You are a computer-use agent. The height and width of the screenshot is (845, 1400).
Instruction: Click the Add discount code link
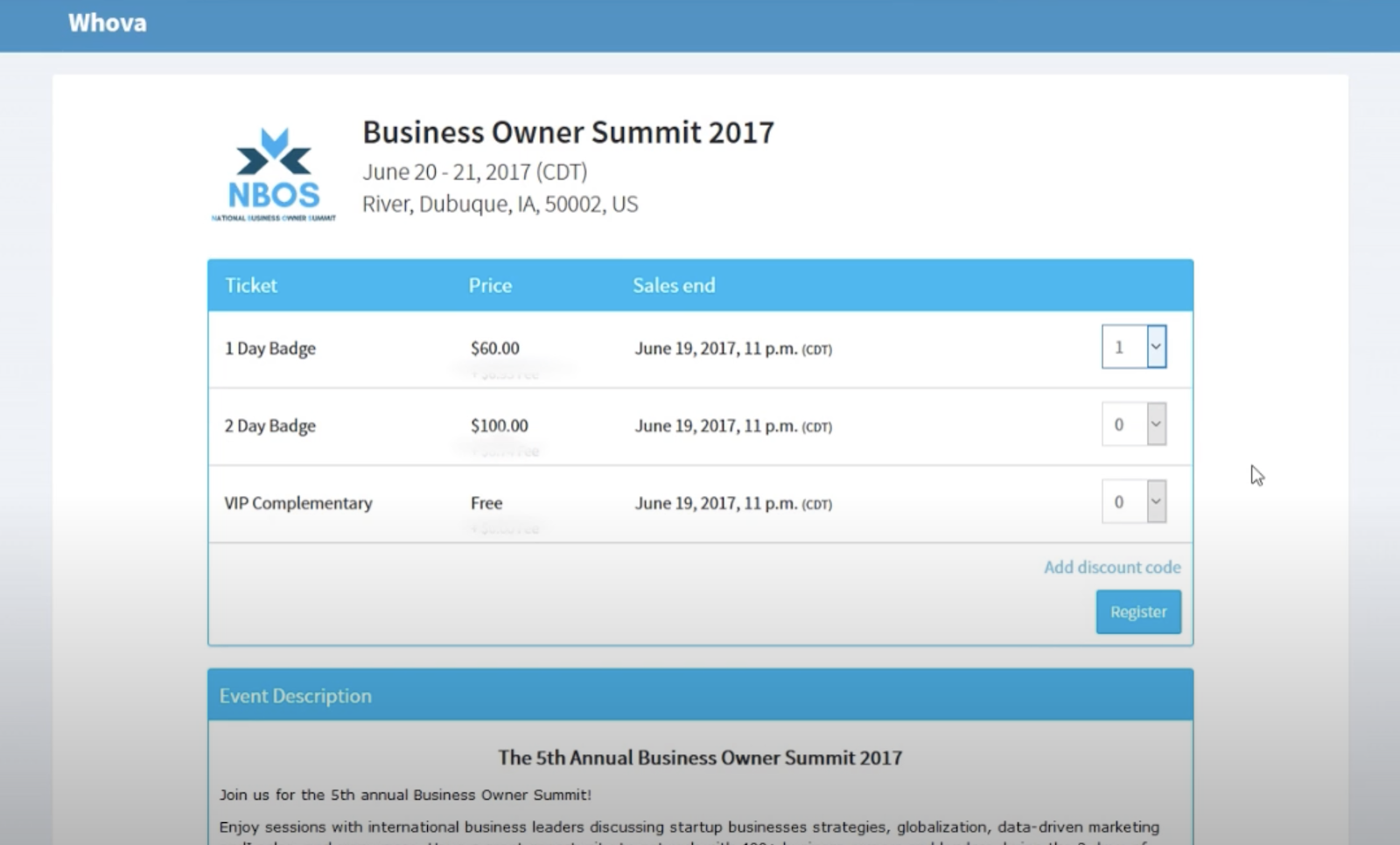pyautogui.click(x=1111, y=567)
